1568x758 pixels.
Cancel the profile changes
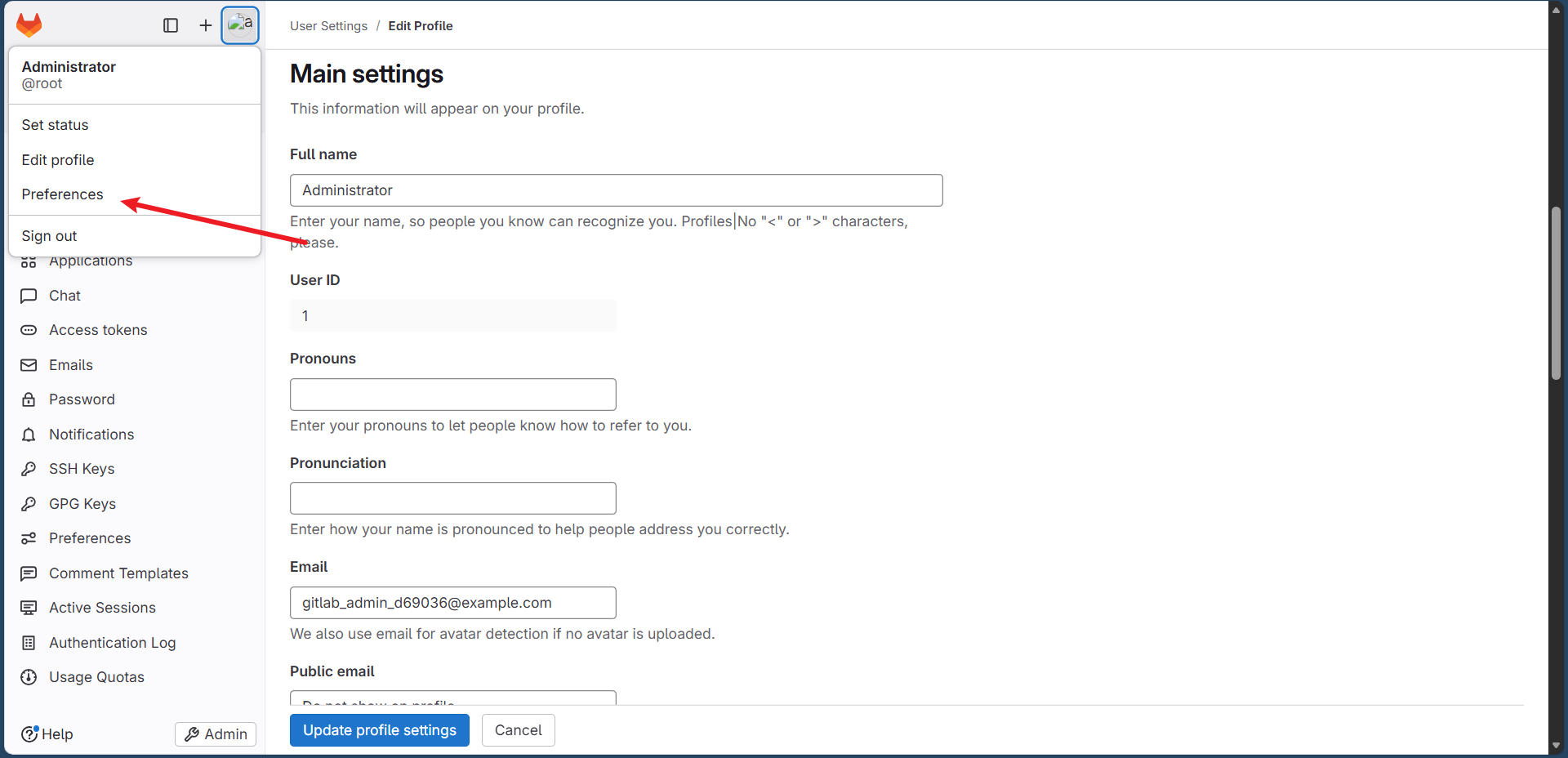pos(518,730)
